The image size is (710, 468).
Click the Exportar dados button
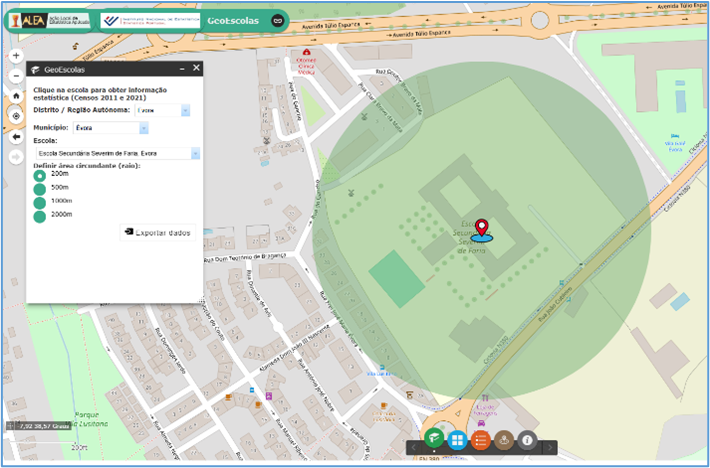(x=157, y=232)
